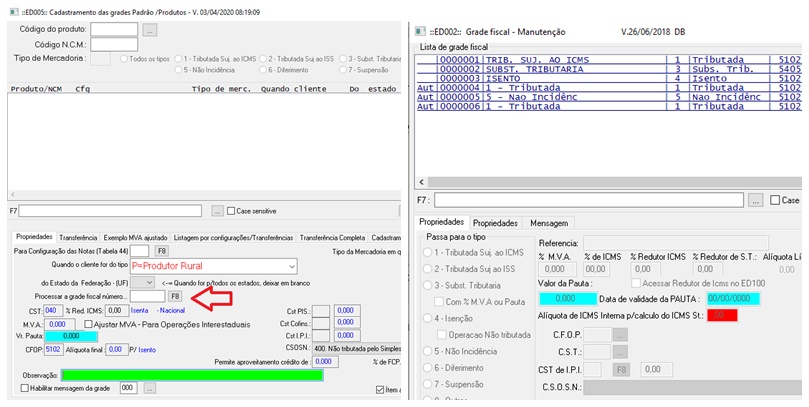Open the Mensagem tab in Grade fiscal
Viewport: 809px width, 407px height.
549,222
